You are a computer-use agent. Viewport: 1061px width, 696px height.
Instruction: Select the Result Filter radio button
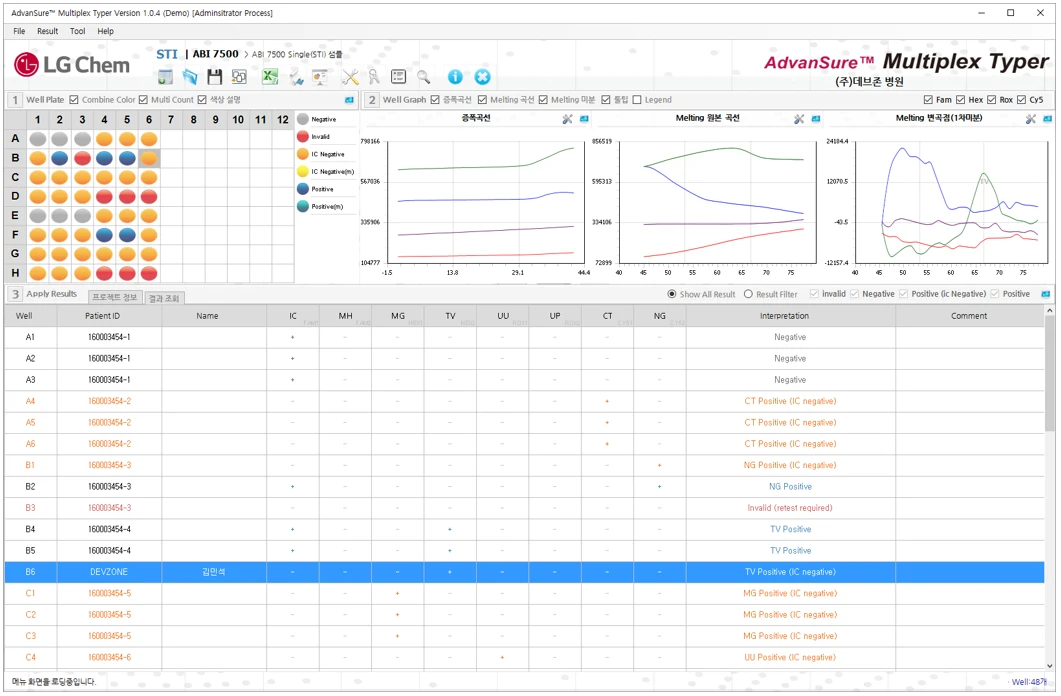point(748,294)
